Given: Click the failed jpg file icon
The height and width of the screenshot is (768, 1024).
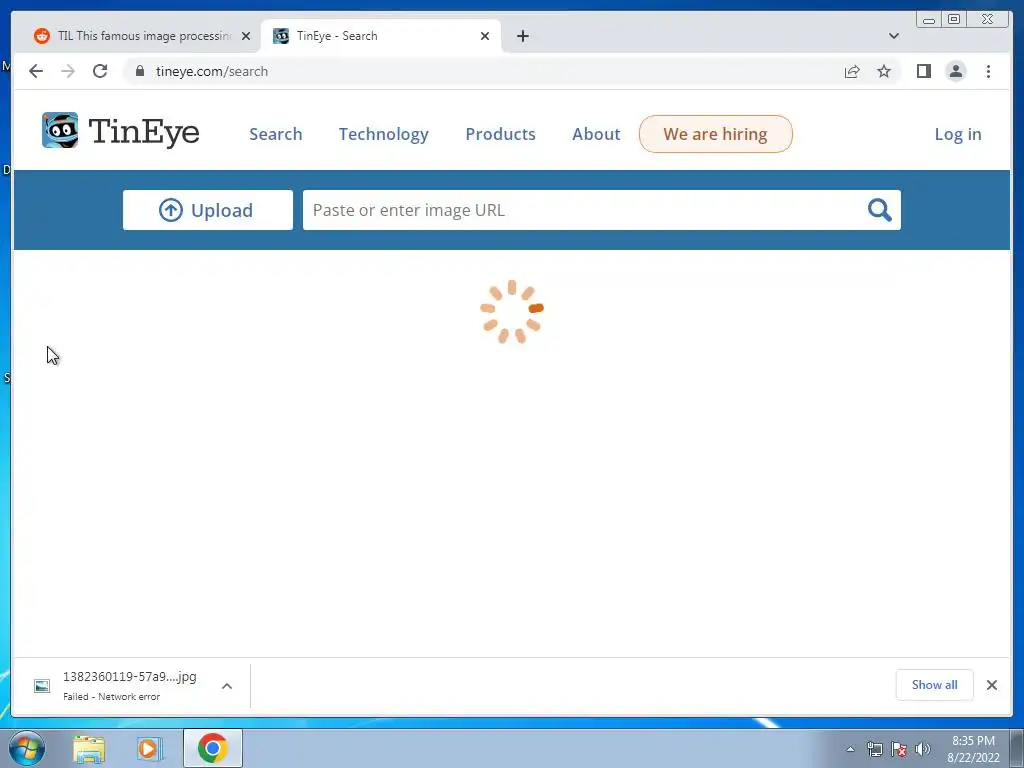Looking at the screenshot, I should [42, 686].
